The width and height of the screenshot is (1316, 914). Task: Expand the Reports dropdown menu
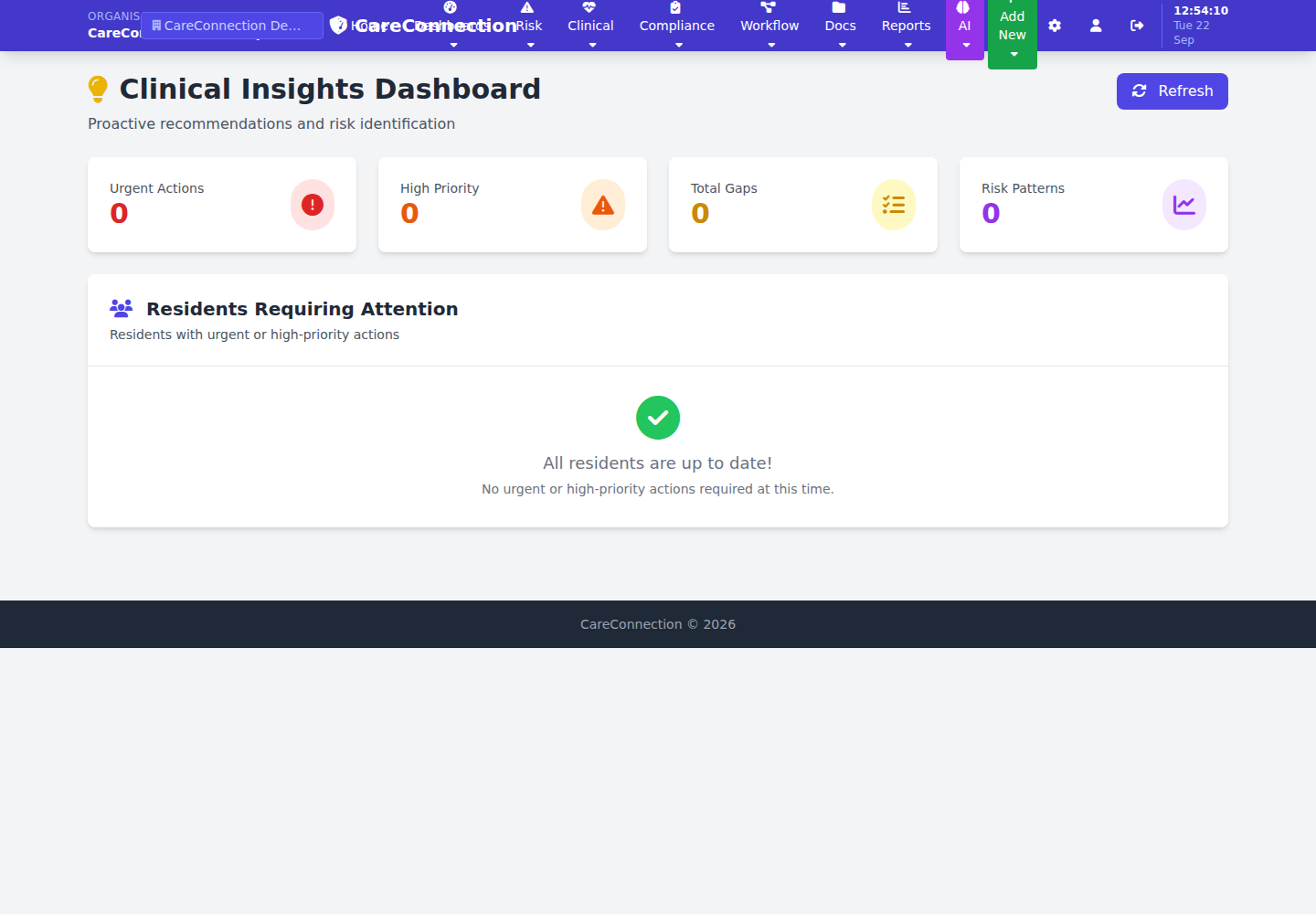906,26
